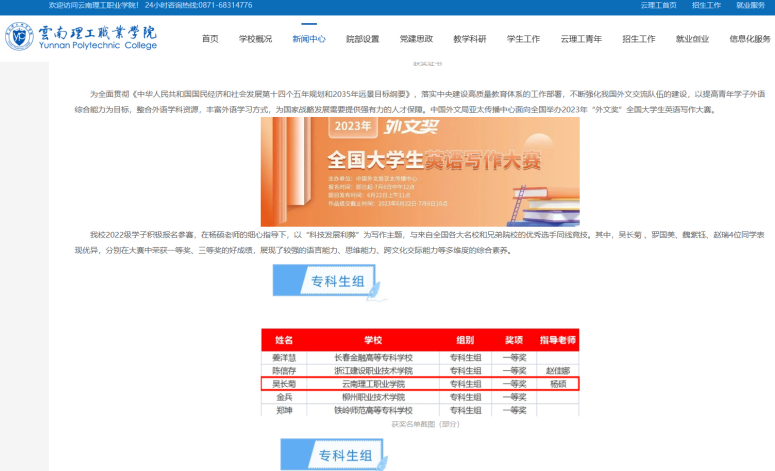The height and width of the screenshot is (471, 775).
Task: Click the name 金兵 in the table
Action: pyautogui.click(x=284, y=397)
